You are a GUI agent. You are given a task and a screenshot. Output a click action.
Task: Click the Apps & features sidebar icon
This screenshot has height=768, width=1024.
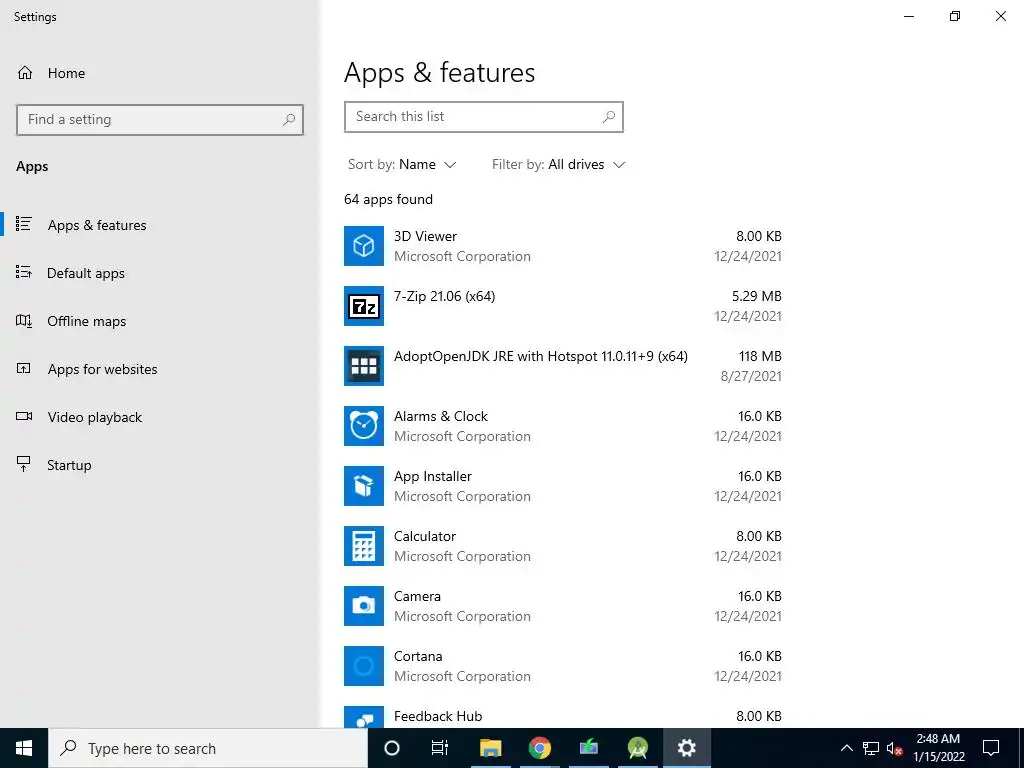[x=24, y=225]
